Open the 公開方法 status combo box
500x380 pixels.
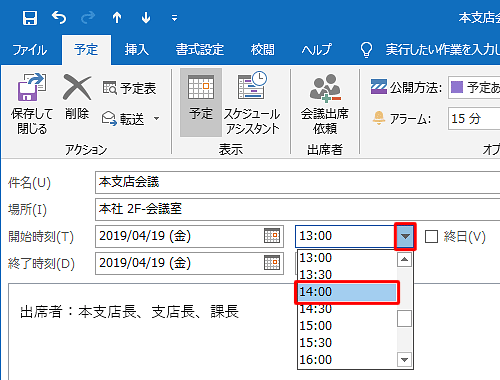tap(474, 87)
